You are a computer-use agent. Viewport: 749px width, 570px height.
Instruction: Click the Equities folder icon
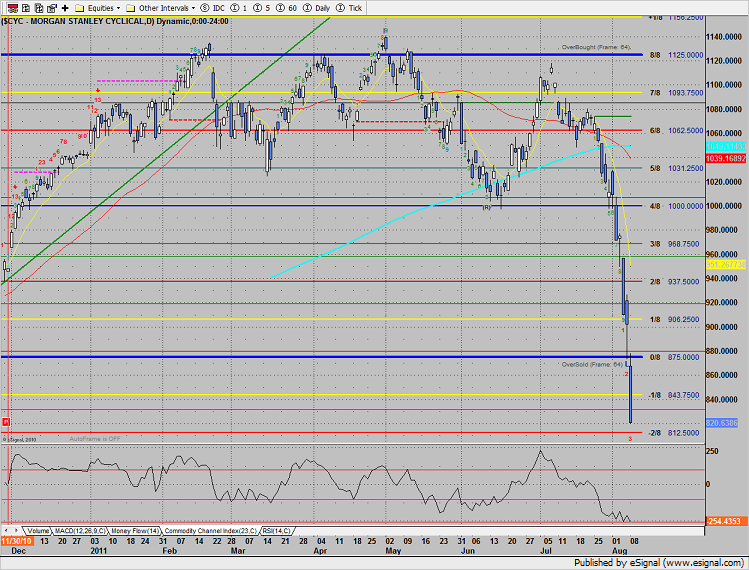tap(80, 8)
